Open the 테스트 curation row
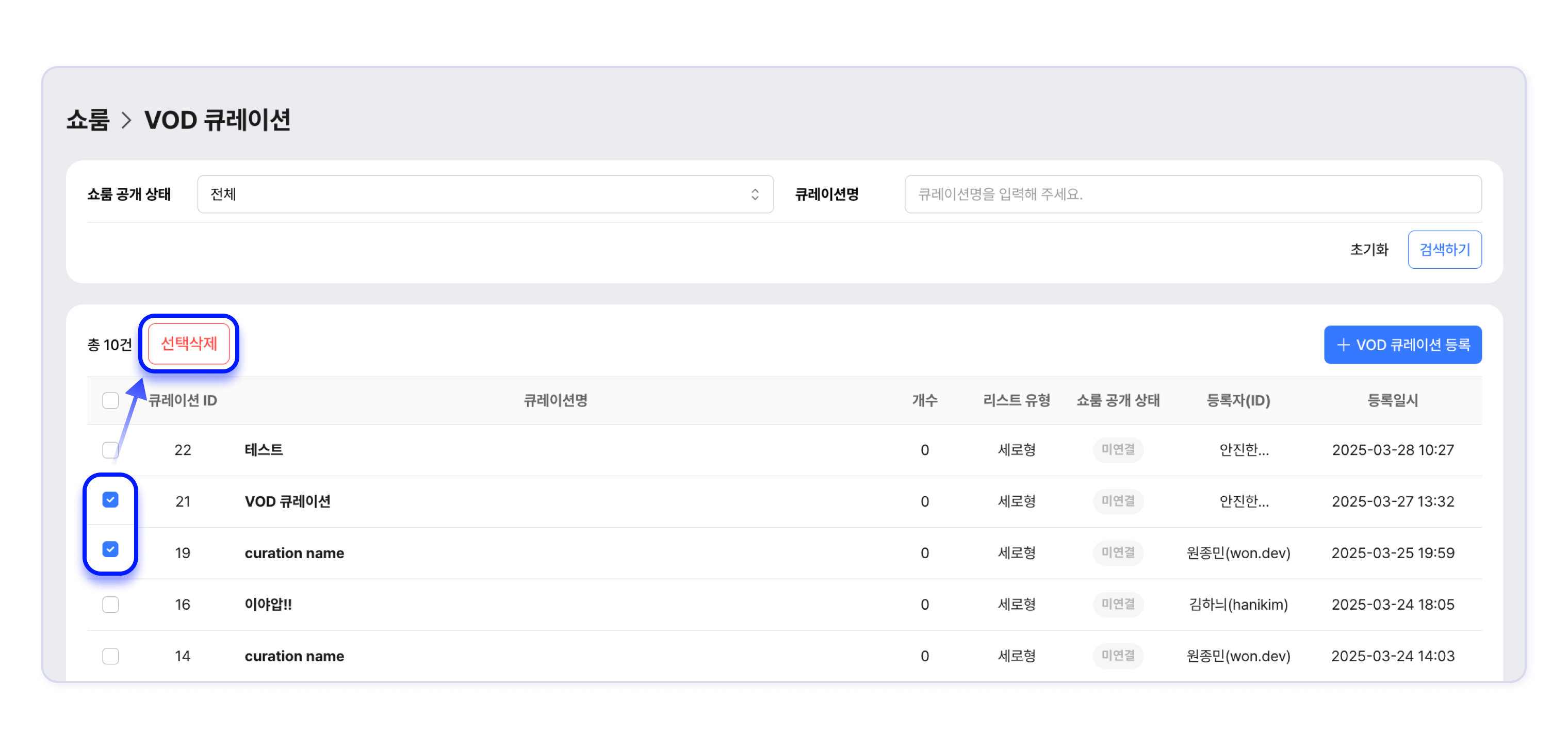The width and height of the screenshot is (1568, 749). (264, 450)
